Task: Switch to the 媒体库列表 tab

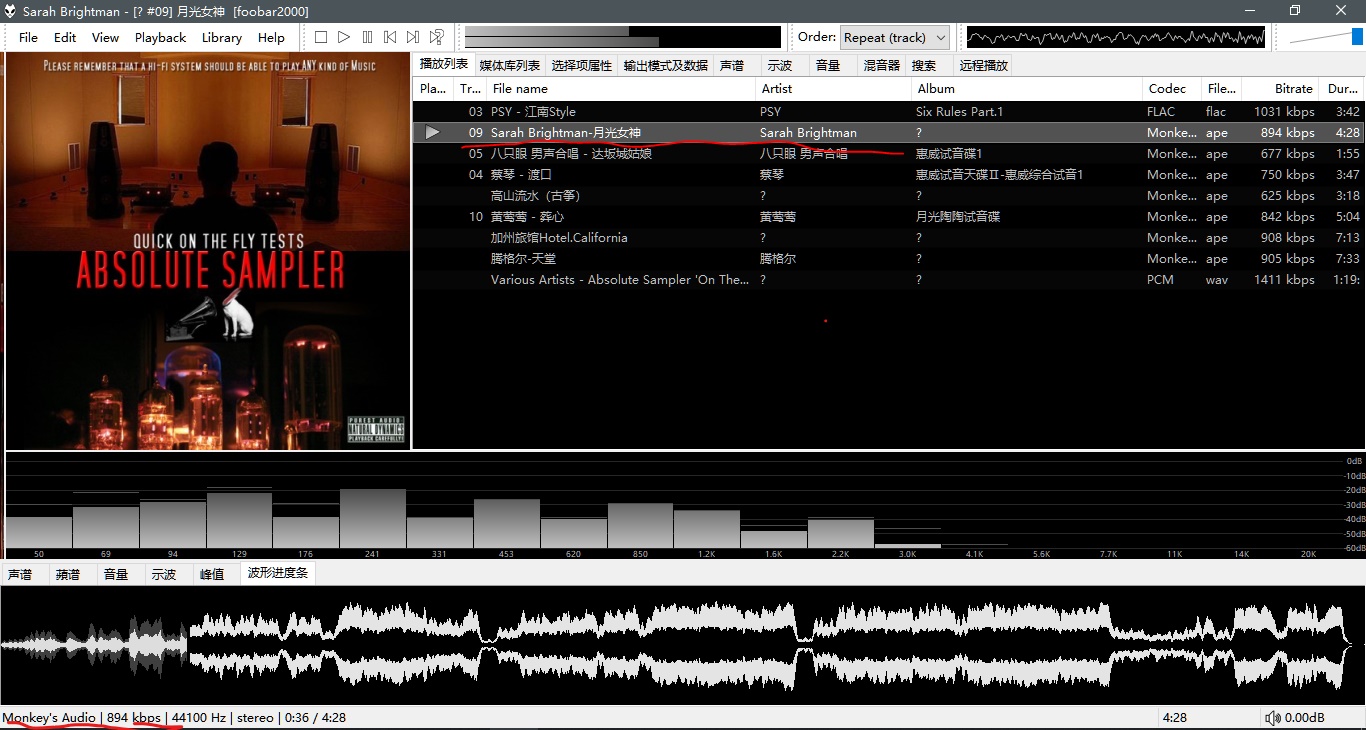Action: [x=509, y=66]
